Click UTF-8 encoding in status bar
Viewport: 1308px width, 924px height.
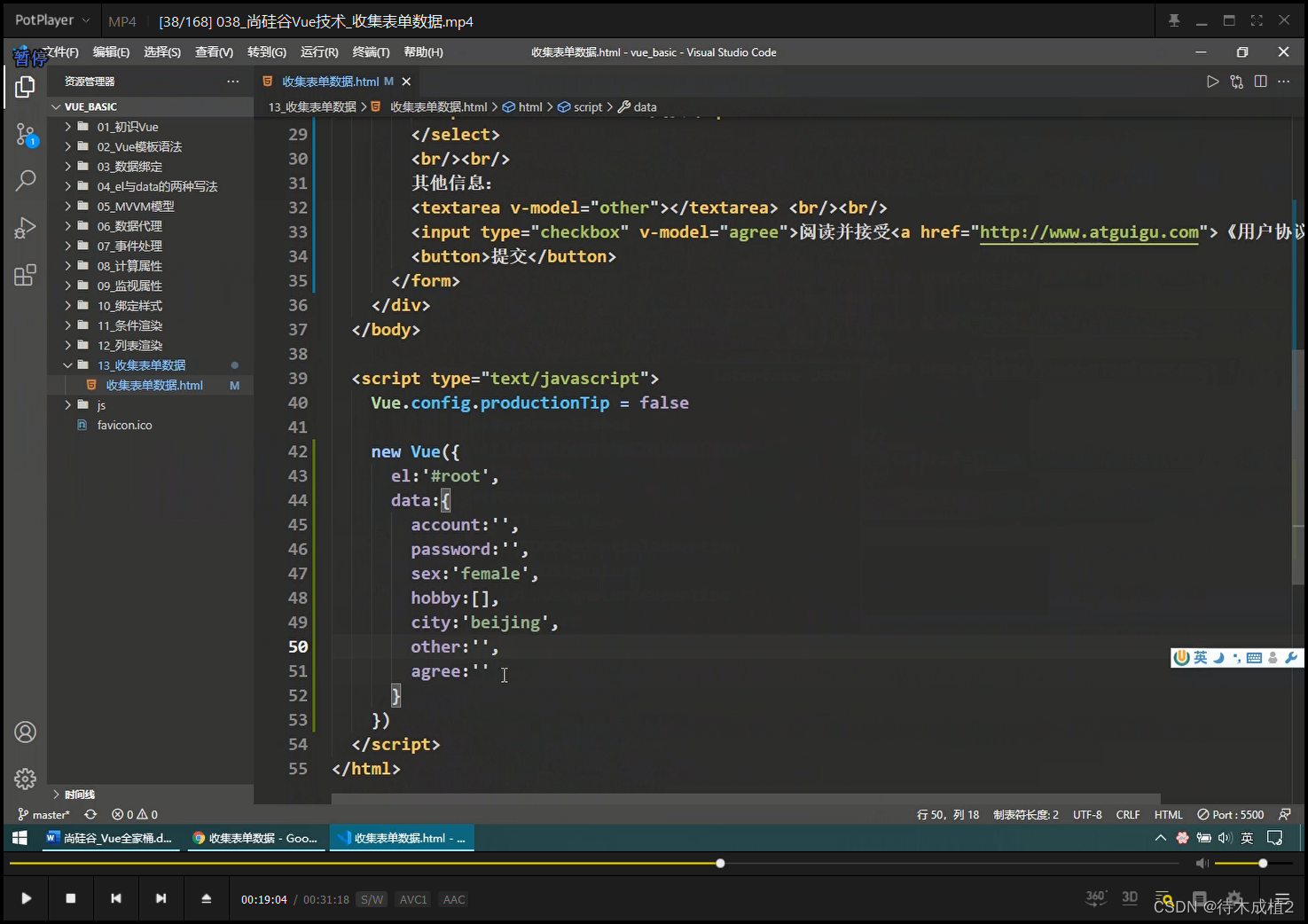(x=1087, y=814)
